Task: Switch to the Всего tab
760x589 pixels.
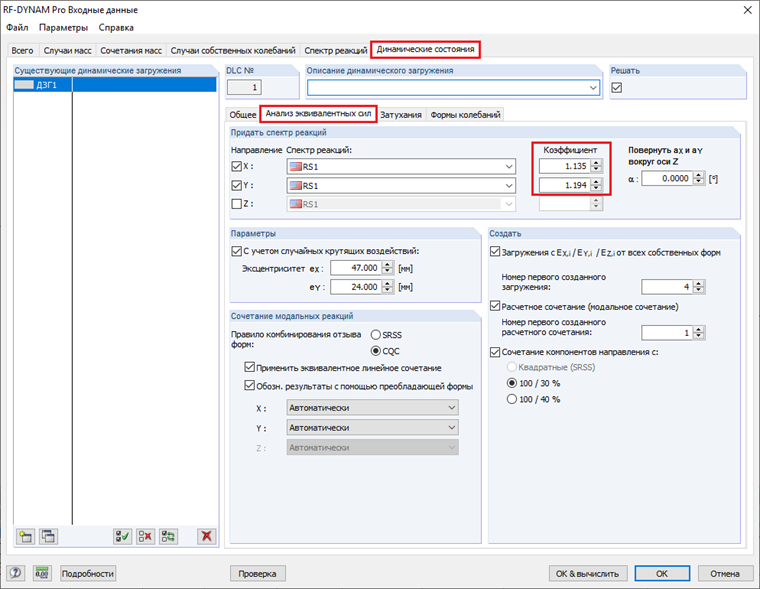Action: tap(22, 50)
